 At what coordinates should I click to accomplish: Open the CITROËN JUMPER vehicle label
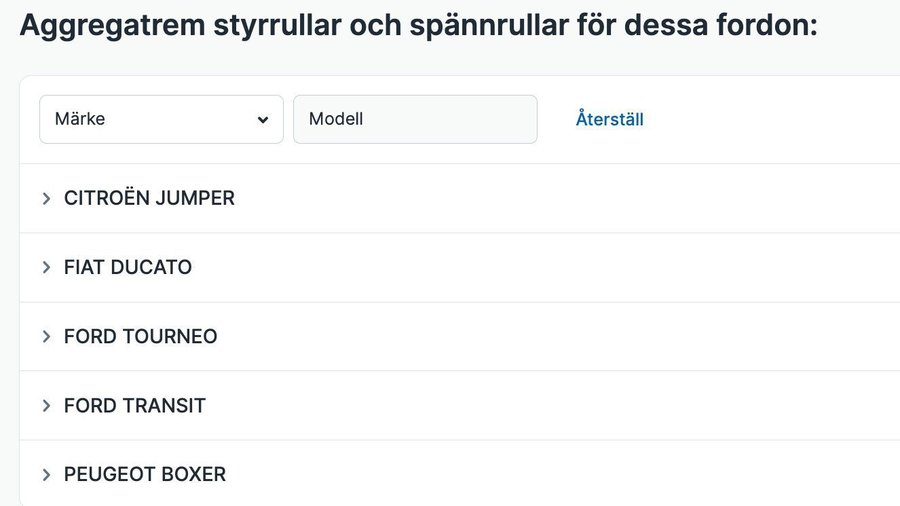[149, 199]
